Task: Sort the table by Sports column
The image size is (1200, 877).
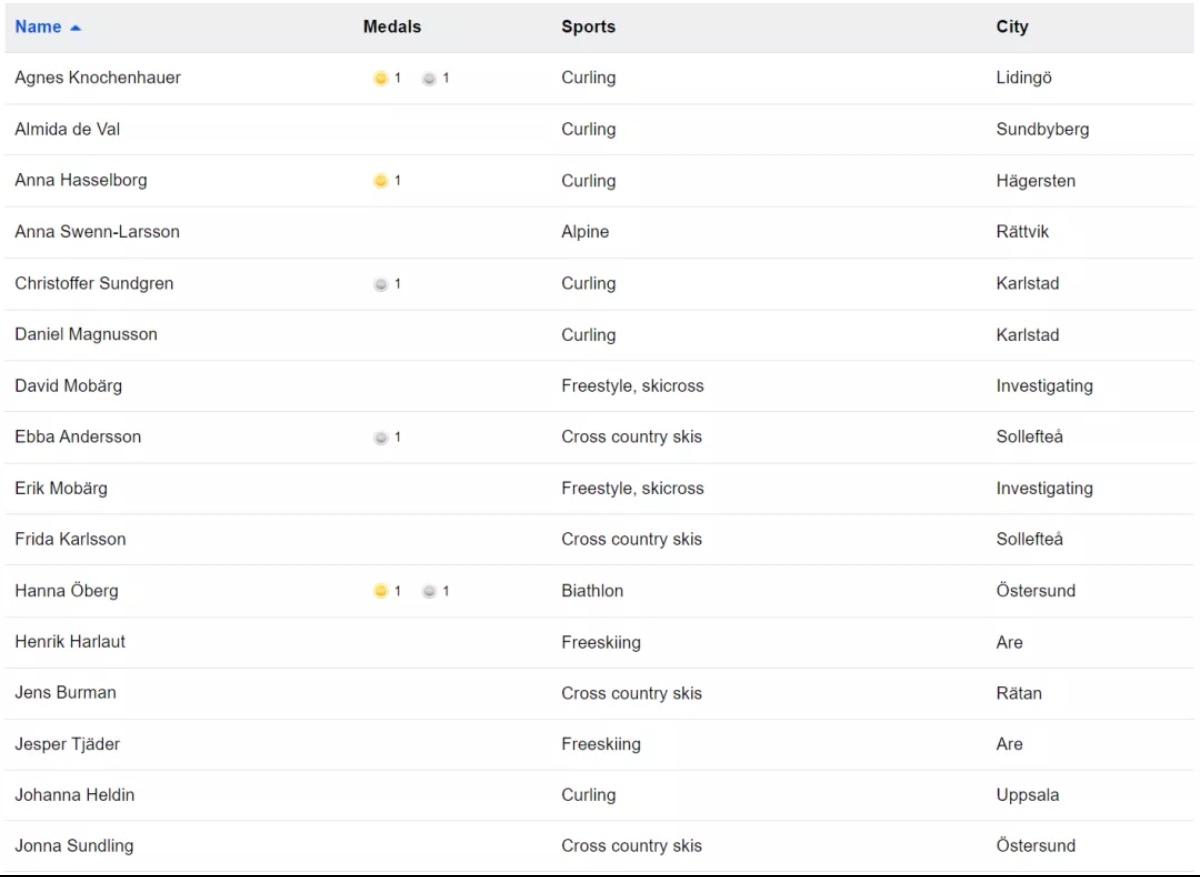Action: click(x=588, y=27)
